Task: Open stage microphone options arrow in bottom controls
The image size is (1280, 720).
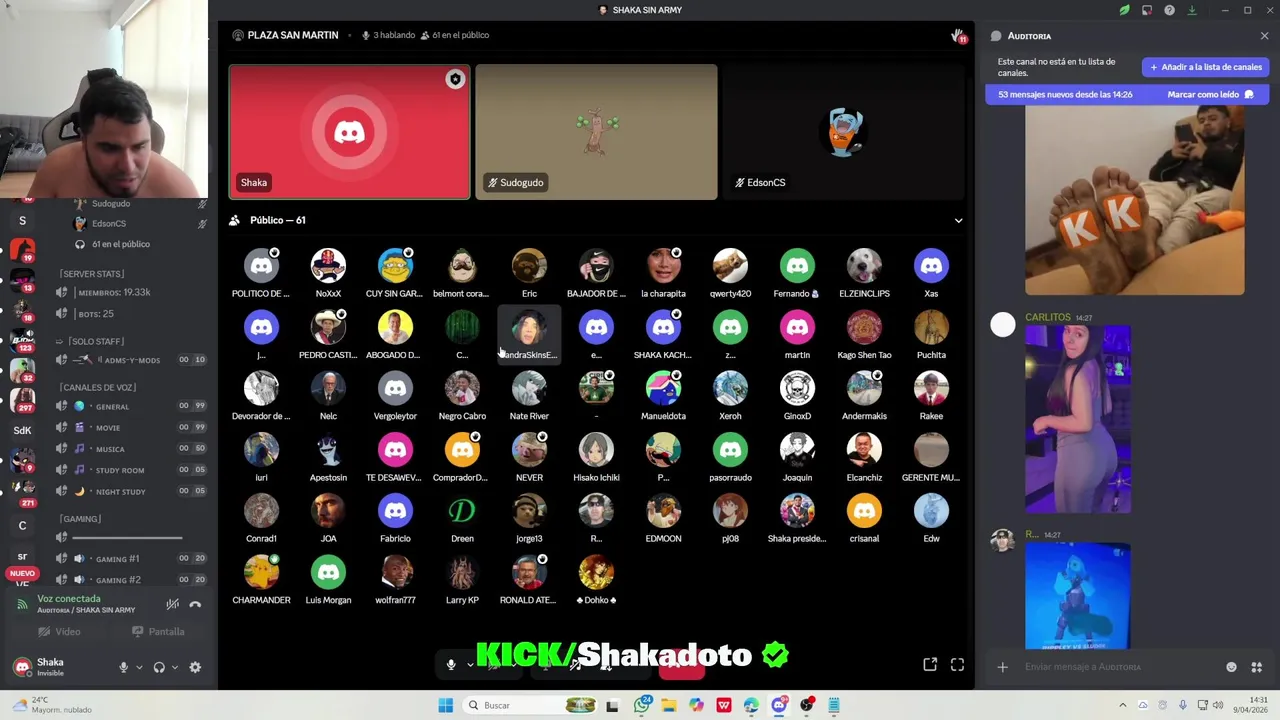Action: (470, 665)
